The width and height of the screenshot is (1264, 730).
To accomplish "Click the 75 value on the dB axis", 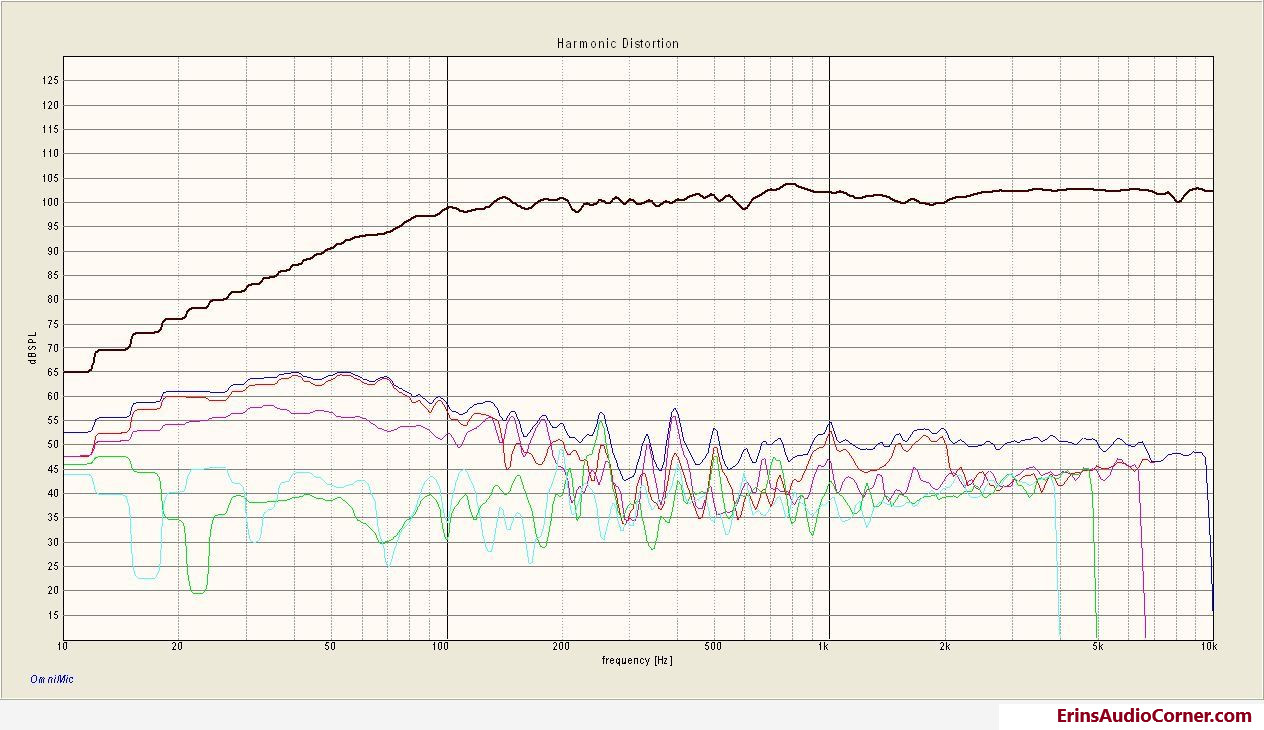I will (x=55, y=324).
